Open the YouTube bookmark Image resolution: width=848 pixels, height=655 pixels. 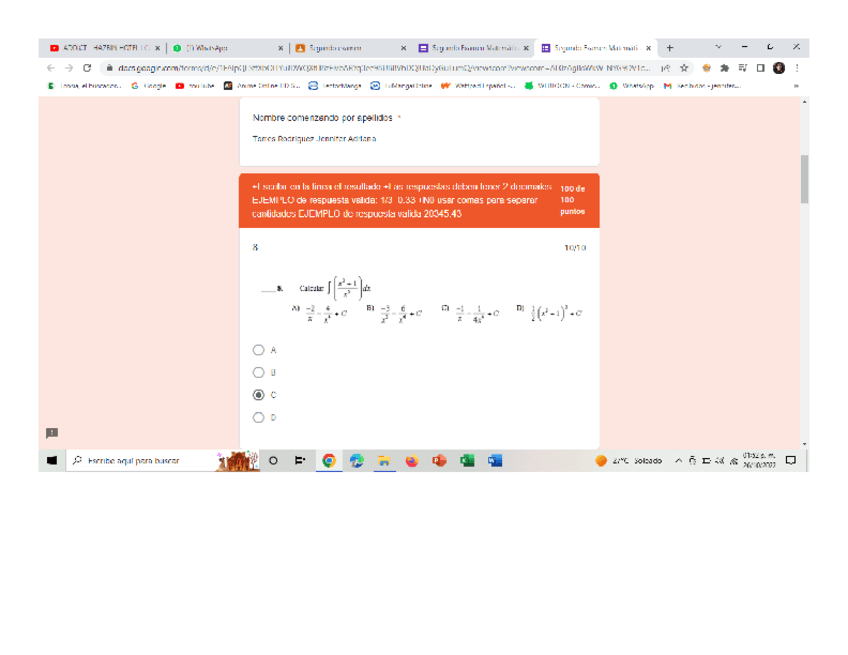point(195,85)
